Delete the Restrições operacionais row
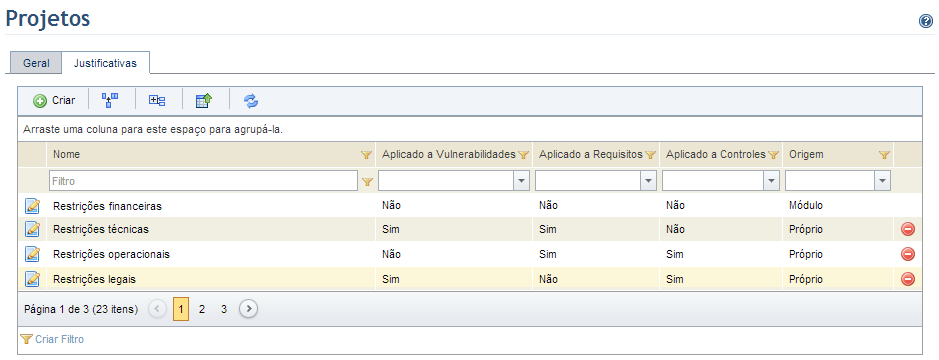This screenshot has width=939, height=360. click(x=908, y=254)
